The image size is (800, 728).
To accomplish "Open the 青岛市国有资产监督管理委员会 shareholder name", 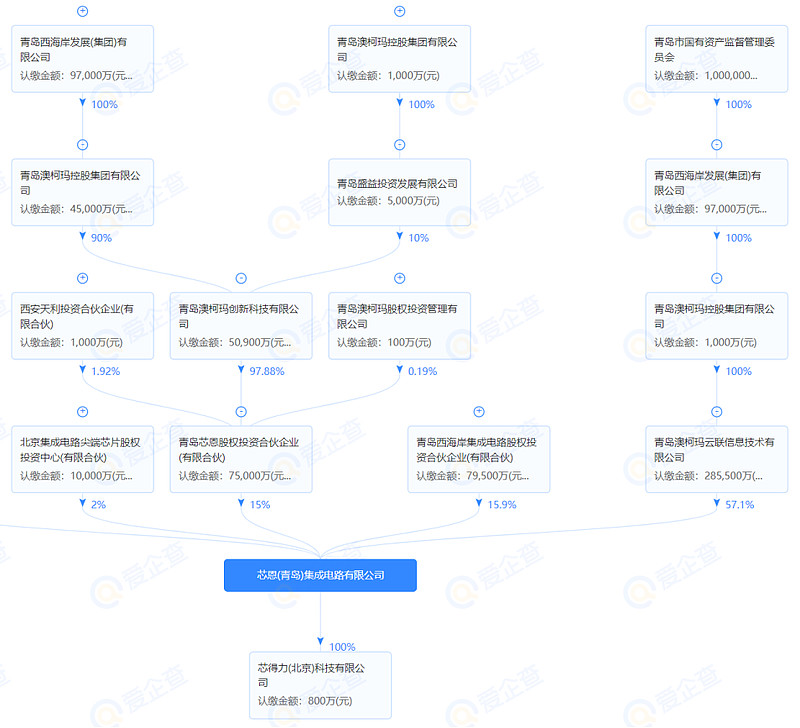I will (714, 49).
